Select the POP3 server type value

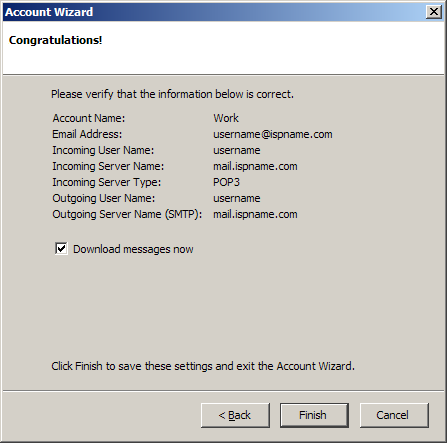point(226,182)
